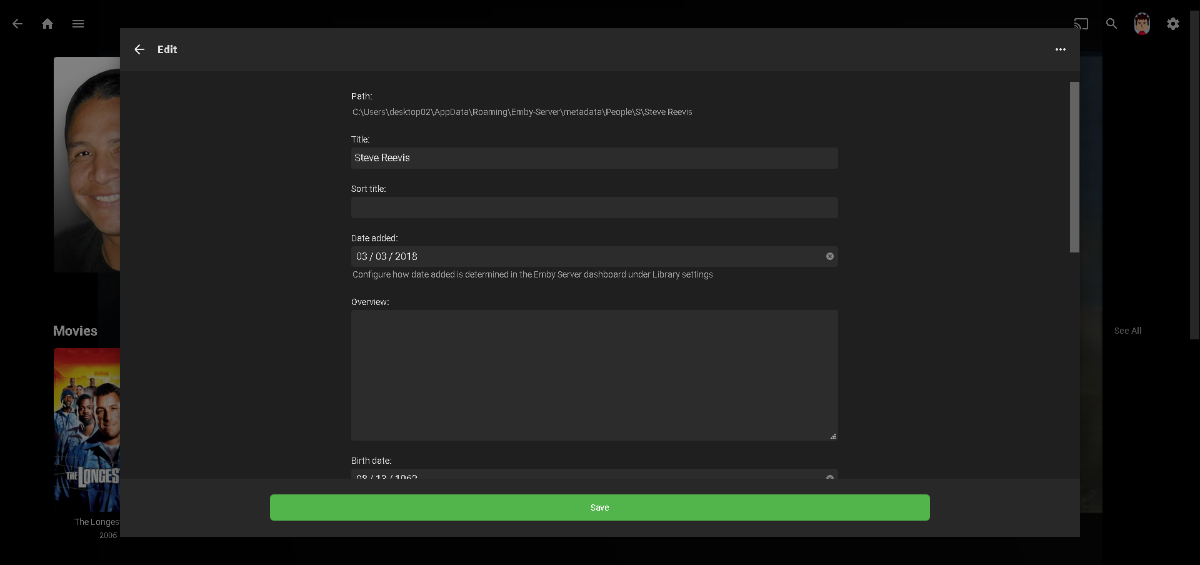Image resolution: width=1200 pixels, height=565 pixels.
Task: Click the date added configuration hint text
Action: click(x=533, y=274)
